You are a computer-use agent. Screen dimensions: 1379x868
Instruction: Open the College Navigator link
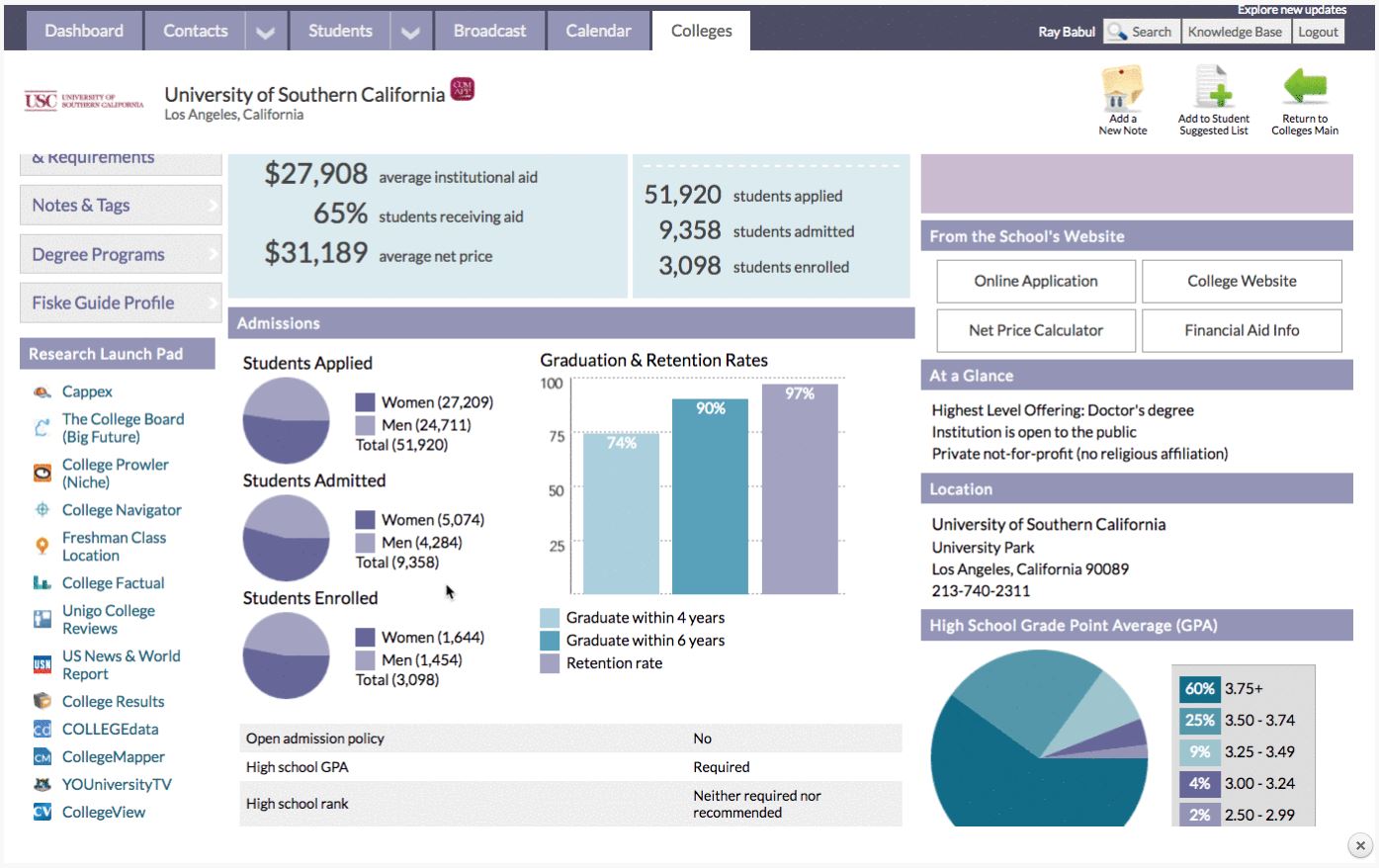[x=122, y=510]
